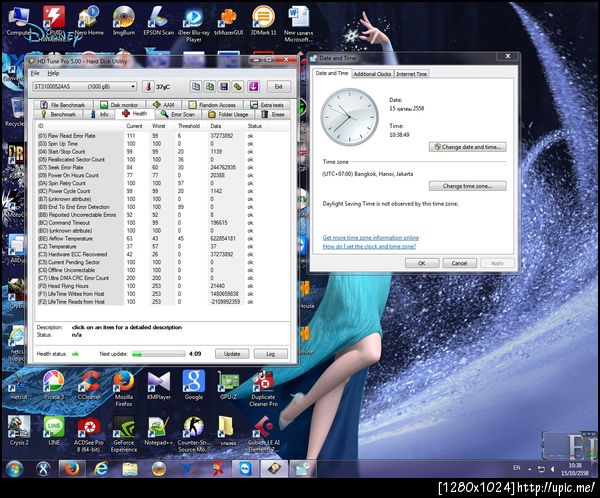Screen dimensions: 600x498
Task: Switch to the Internet Time tab
Action: pos(411,74)
